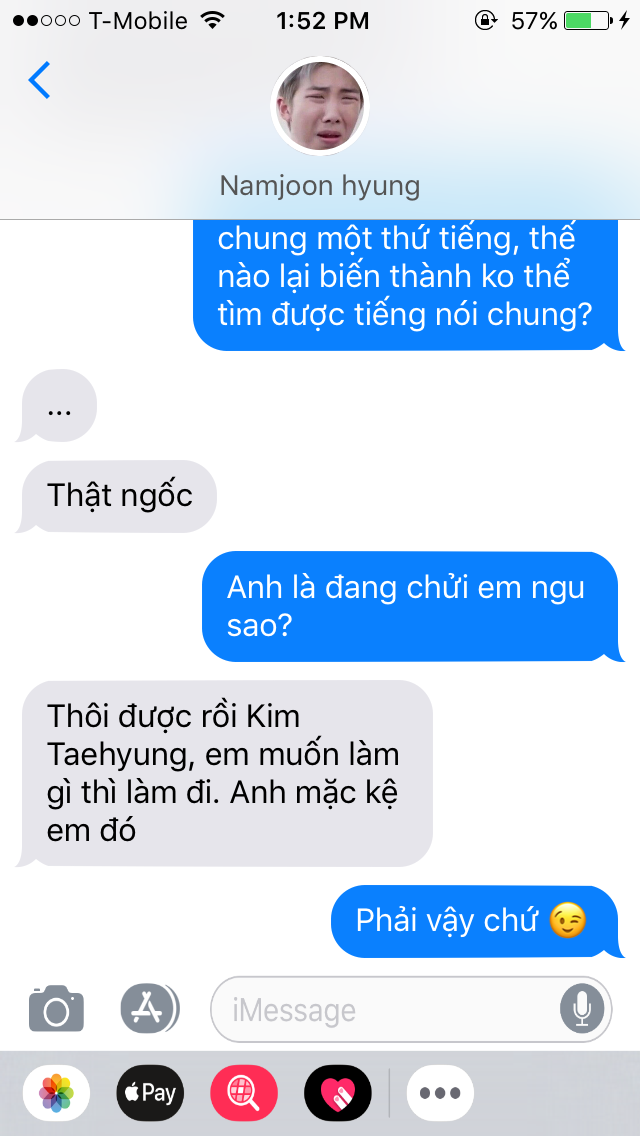
Task: Open the red globe search app
Action: tap(244, 1093)
